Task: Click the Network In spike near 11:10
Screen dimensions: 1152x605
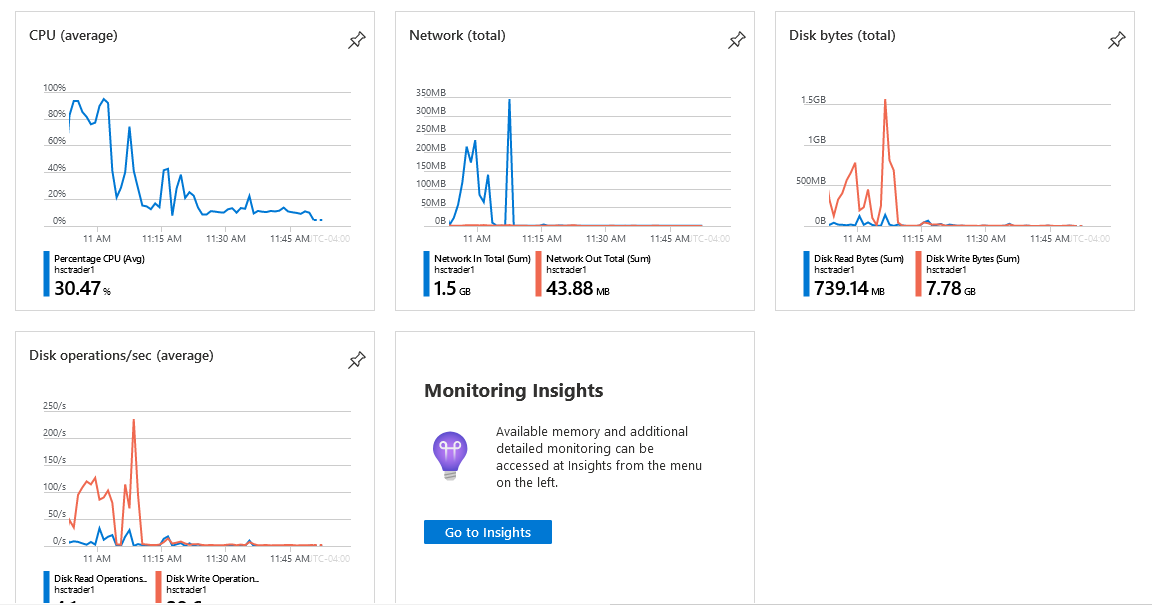Action: (509, 103)
